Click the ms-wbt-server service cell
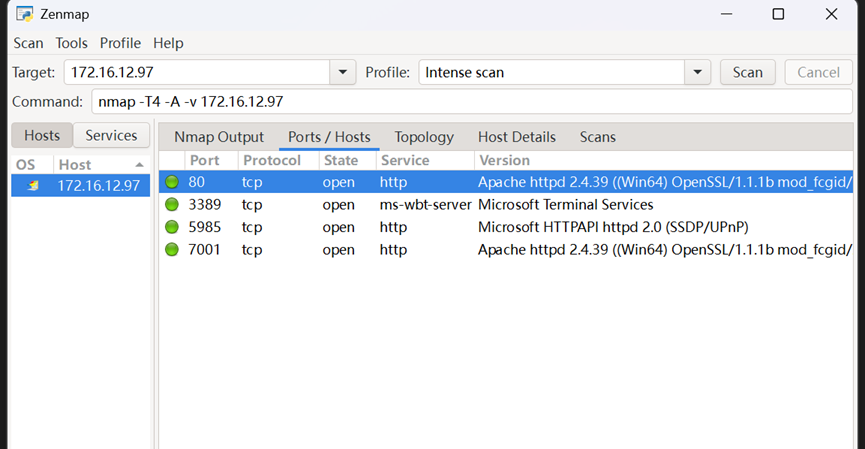Viewport: 865px width, 449px height. tap(425, 205)
